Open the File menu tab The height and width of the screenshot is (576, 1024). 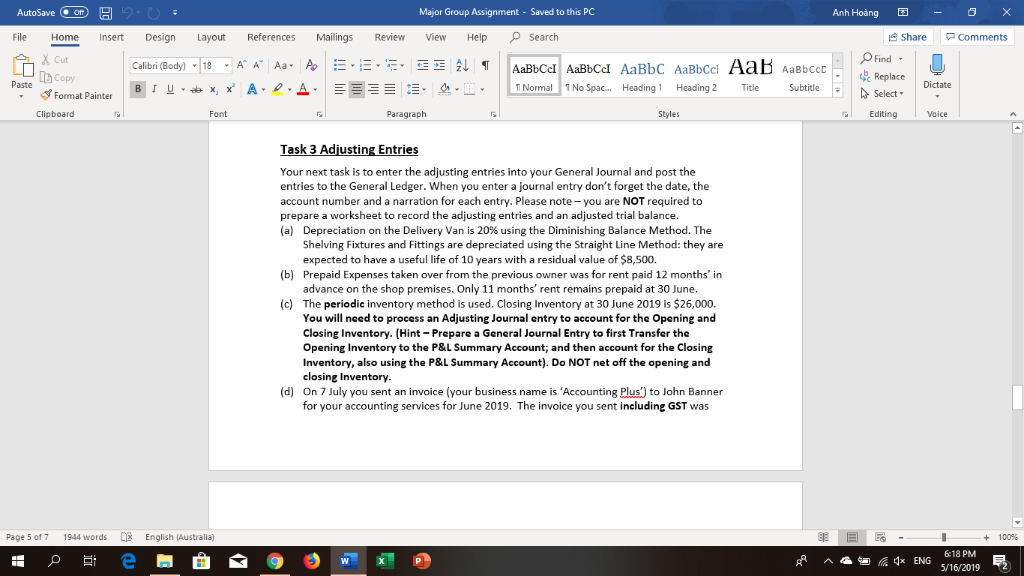pyautogui.click(x=20, y=37)
